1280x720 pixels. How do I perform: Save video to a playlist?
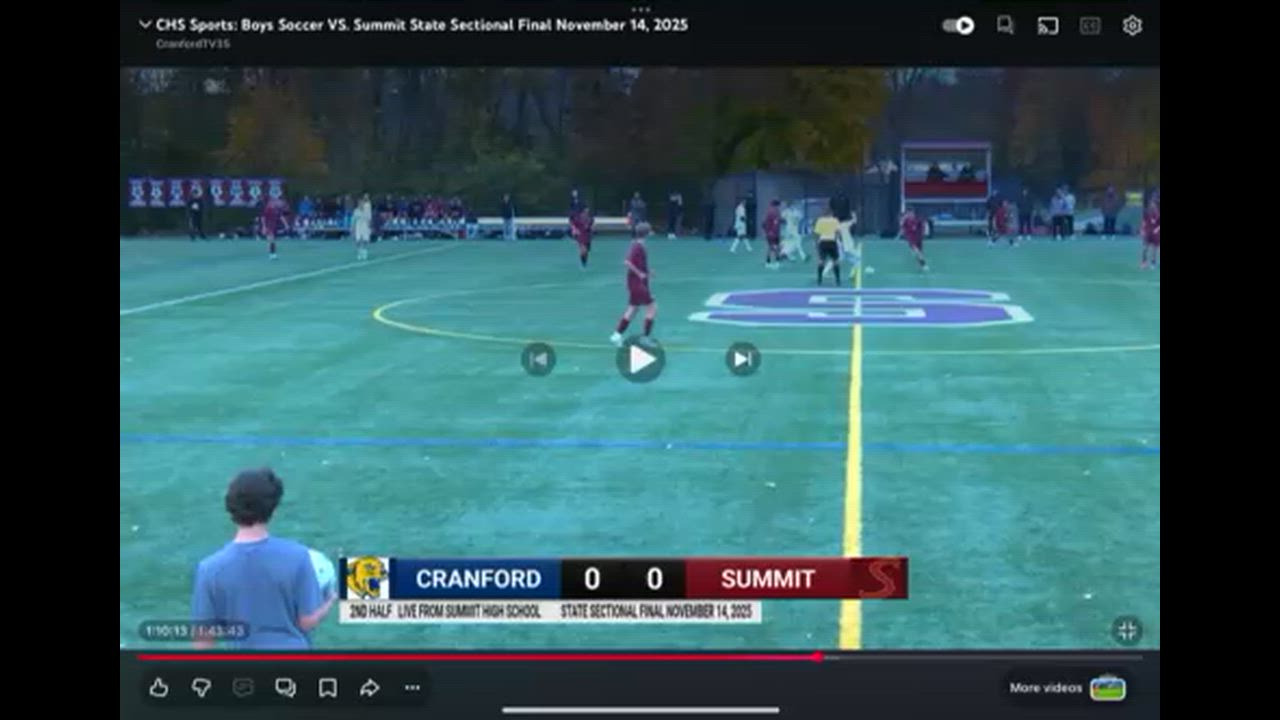coord(327,687)
